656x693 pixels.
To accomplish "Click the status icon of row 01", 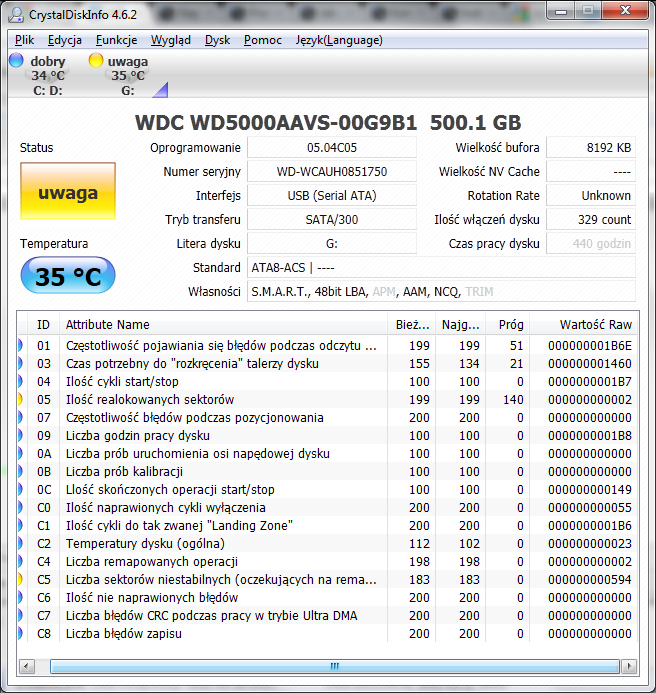I will click(20, 345).
